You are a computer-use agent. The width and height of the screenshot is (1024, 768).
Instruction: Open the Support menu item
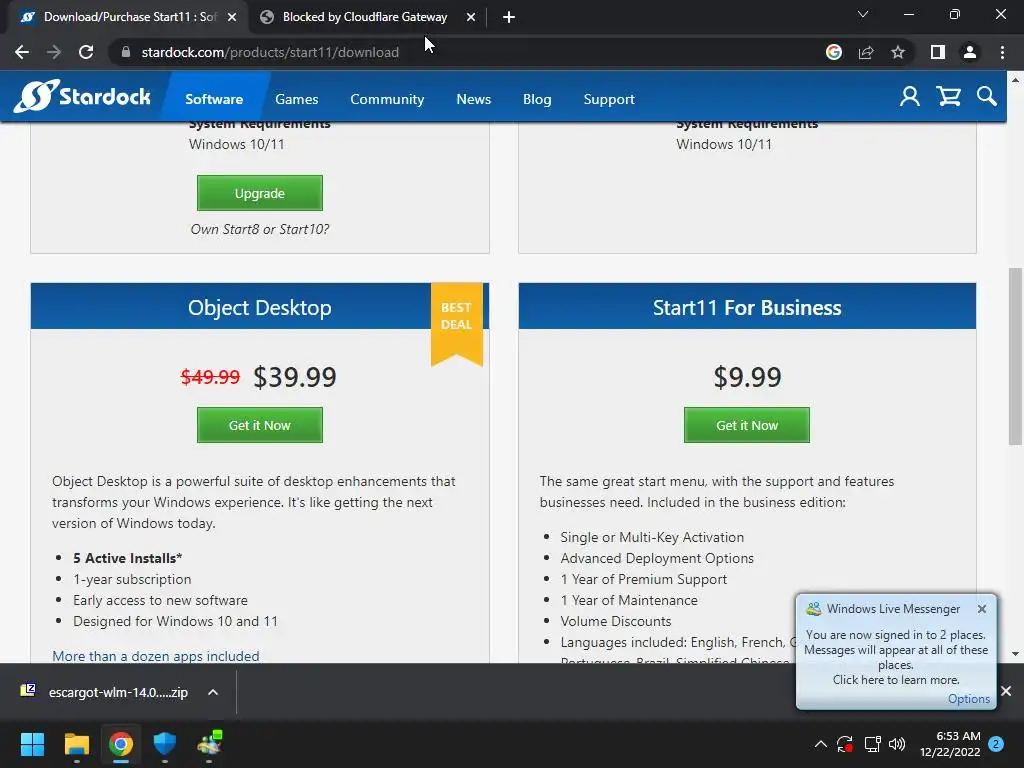coord(609,99)
